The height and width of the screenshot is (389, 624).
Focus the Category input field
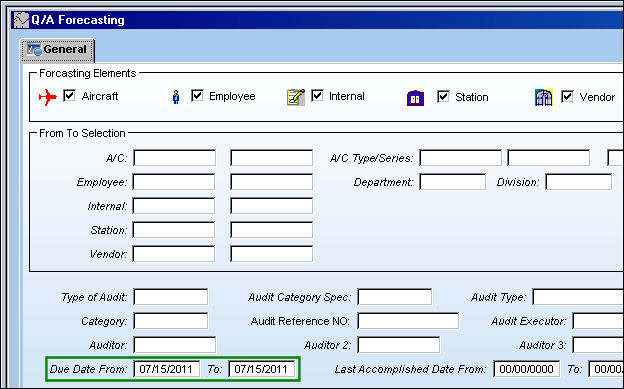click(171, 321)
